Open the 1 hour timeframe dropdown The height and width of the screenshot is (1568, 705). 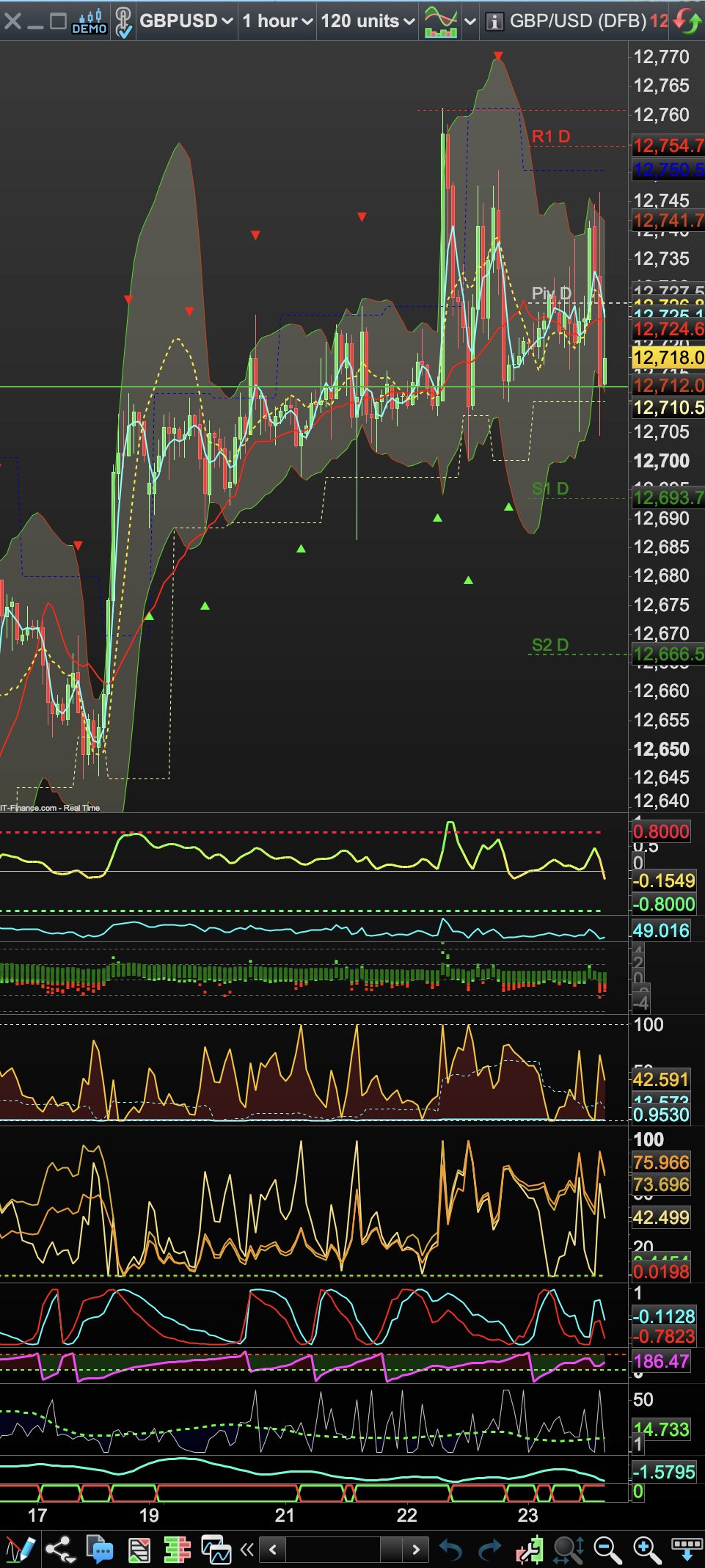tap(277, 21)
